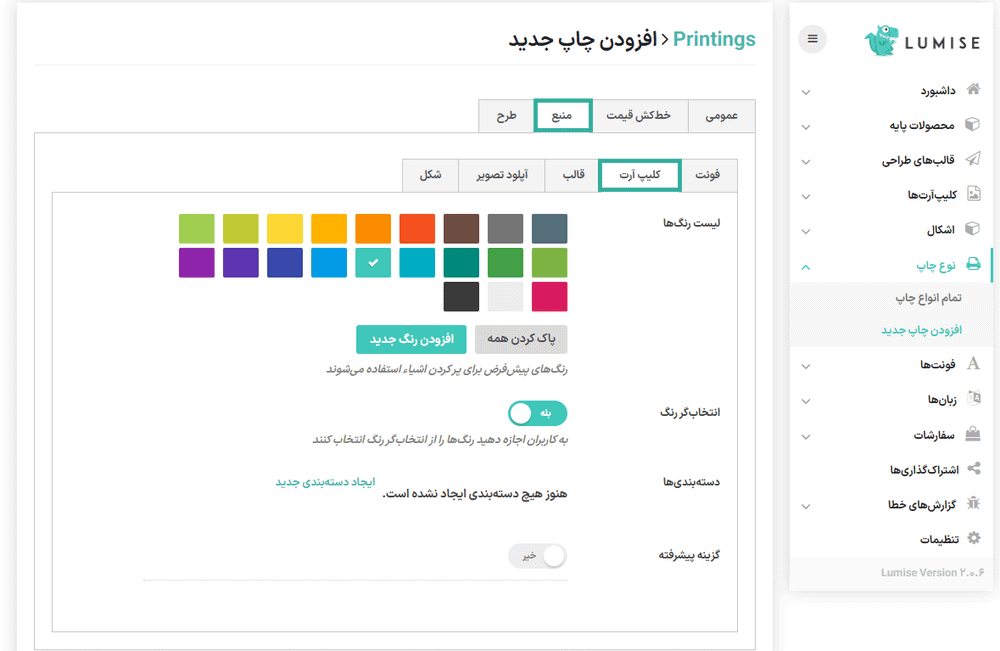Click the home icon next to داشبورد
Screen dimensions: 1000x651
[x=973, y=90]
